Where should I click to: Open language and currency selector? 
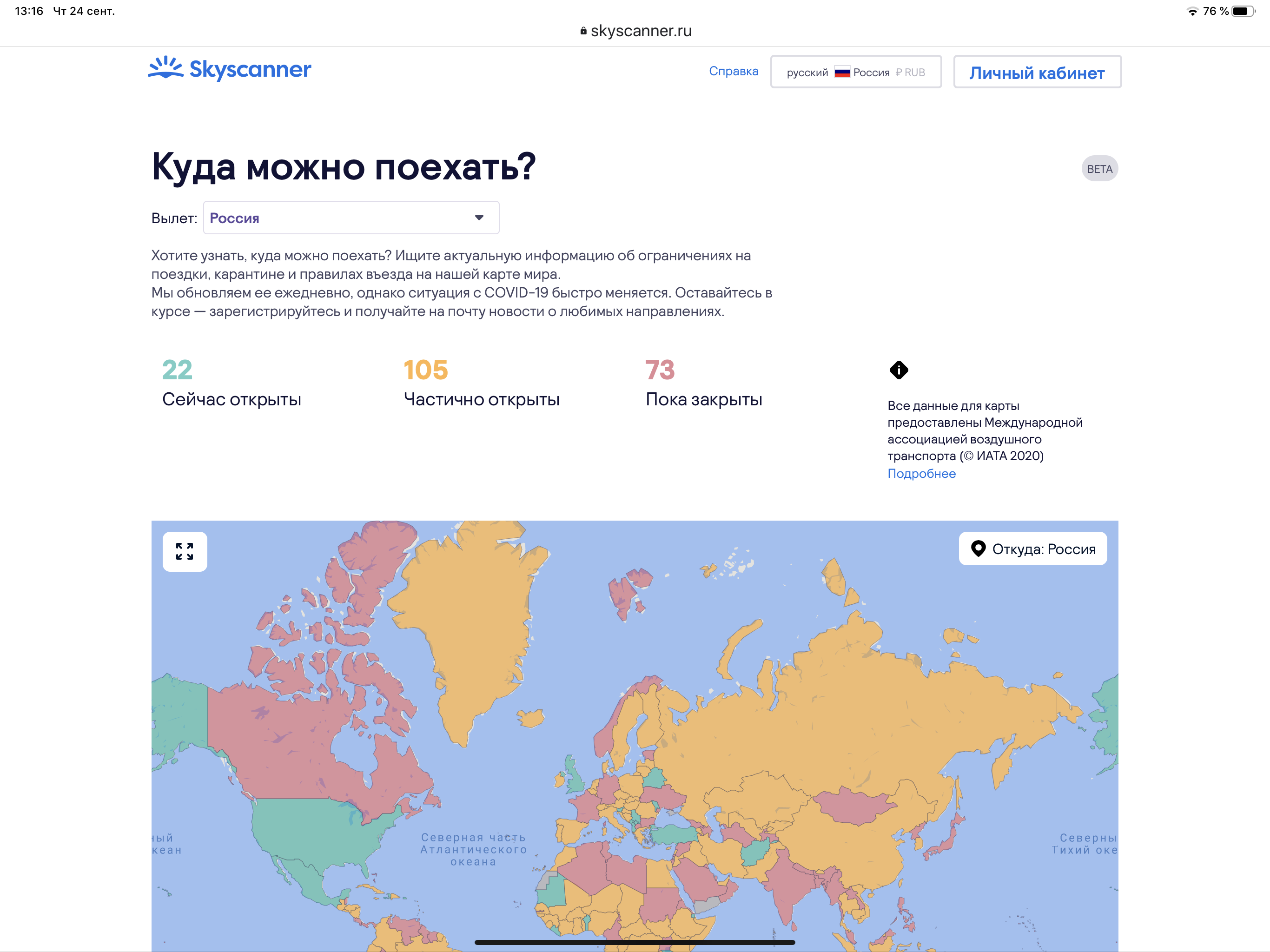pos(855,73)
